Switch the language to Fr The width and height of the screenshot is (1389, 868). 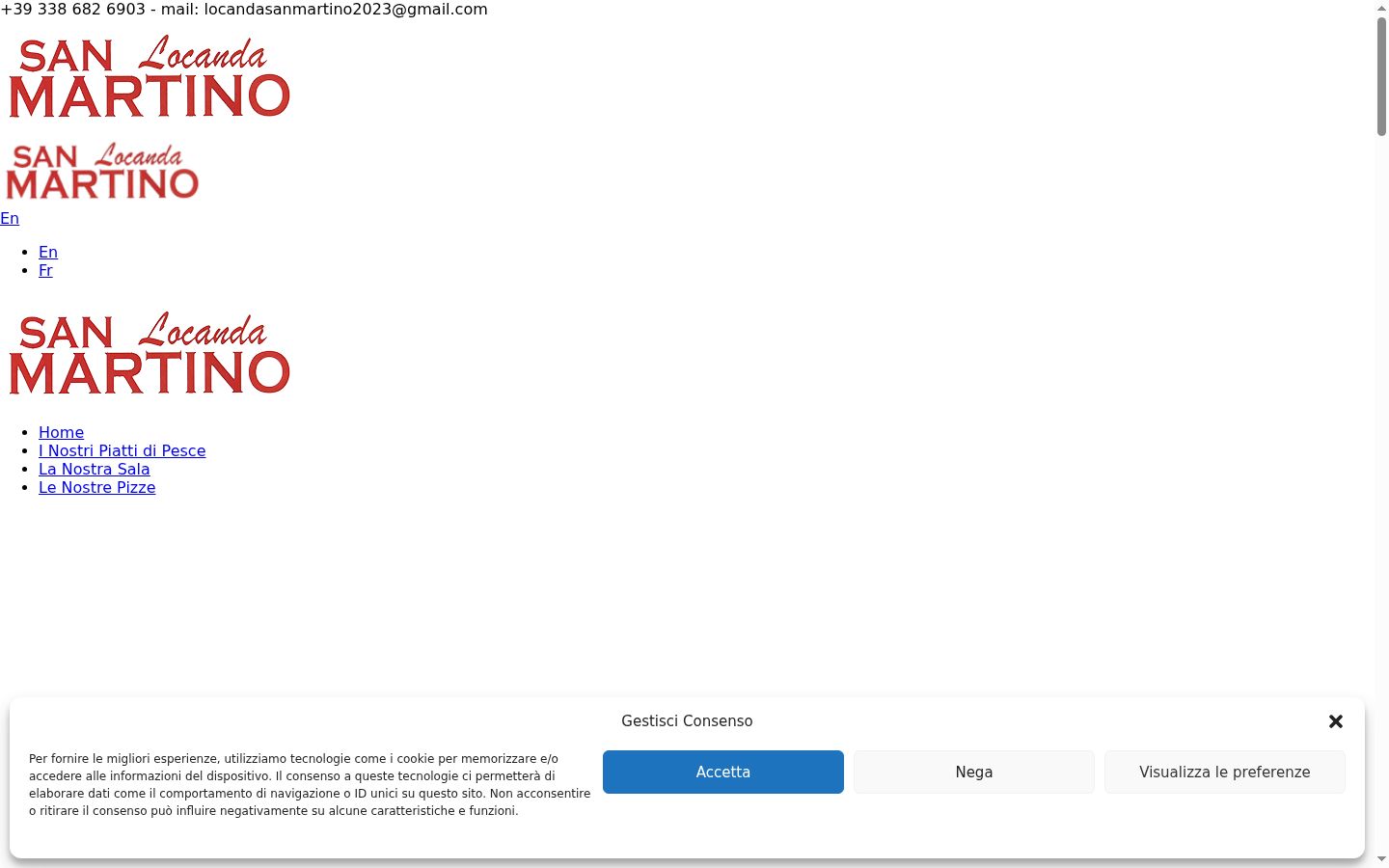click(45, 270)
